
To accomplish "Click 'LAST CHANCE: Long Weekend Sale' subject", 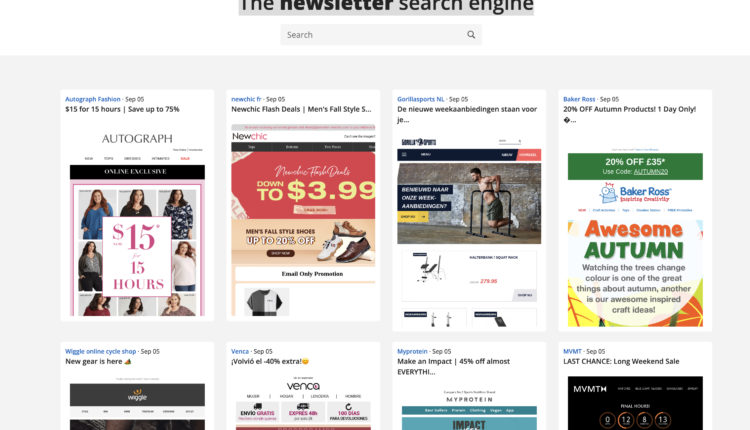I will [x=621, y=362].
